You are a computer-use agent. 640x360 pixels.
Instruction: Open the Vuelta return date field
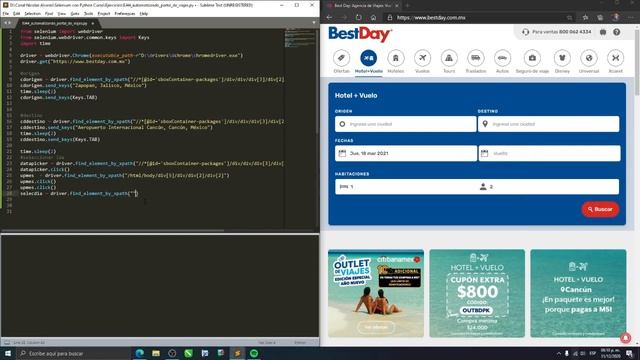pyautogui.click(x=549, y=153)
